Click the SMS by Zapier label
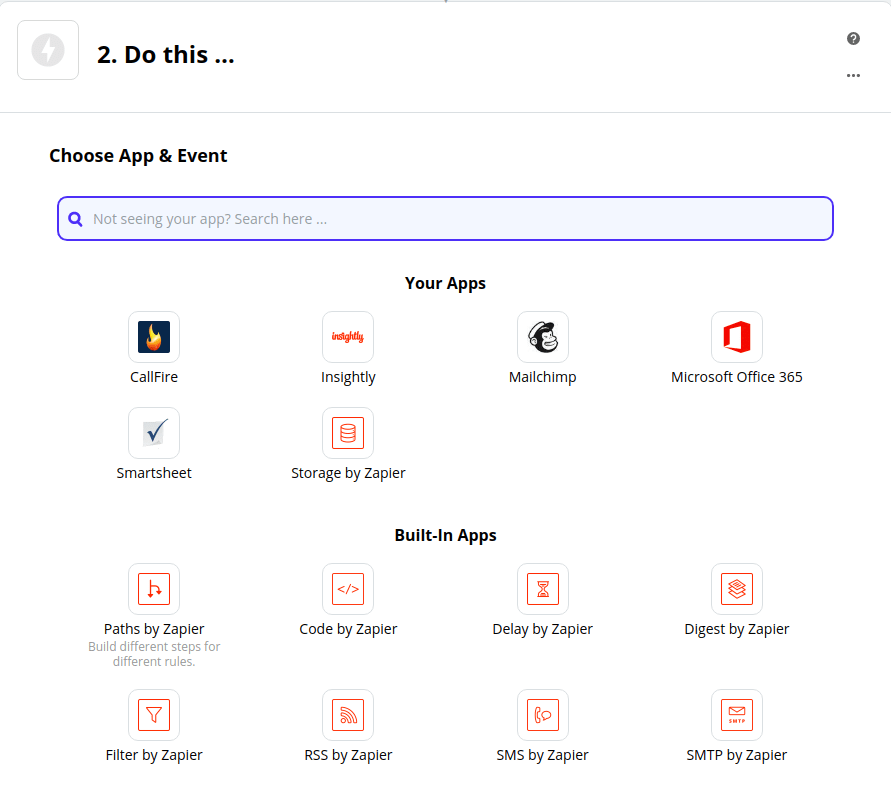The image size is (891, 791). (543, 755)
